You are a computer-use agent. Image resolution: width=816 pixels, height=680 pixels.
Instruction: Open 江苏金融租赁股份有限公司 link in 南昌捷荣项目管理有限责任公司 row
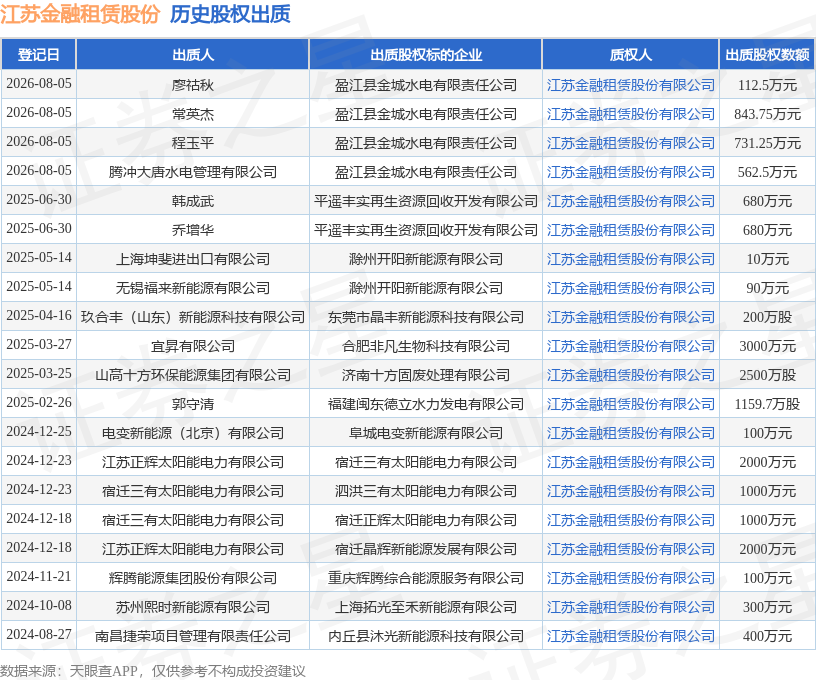(631, 636)
